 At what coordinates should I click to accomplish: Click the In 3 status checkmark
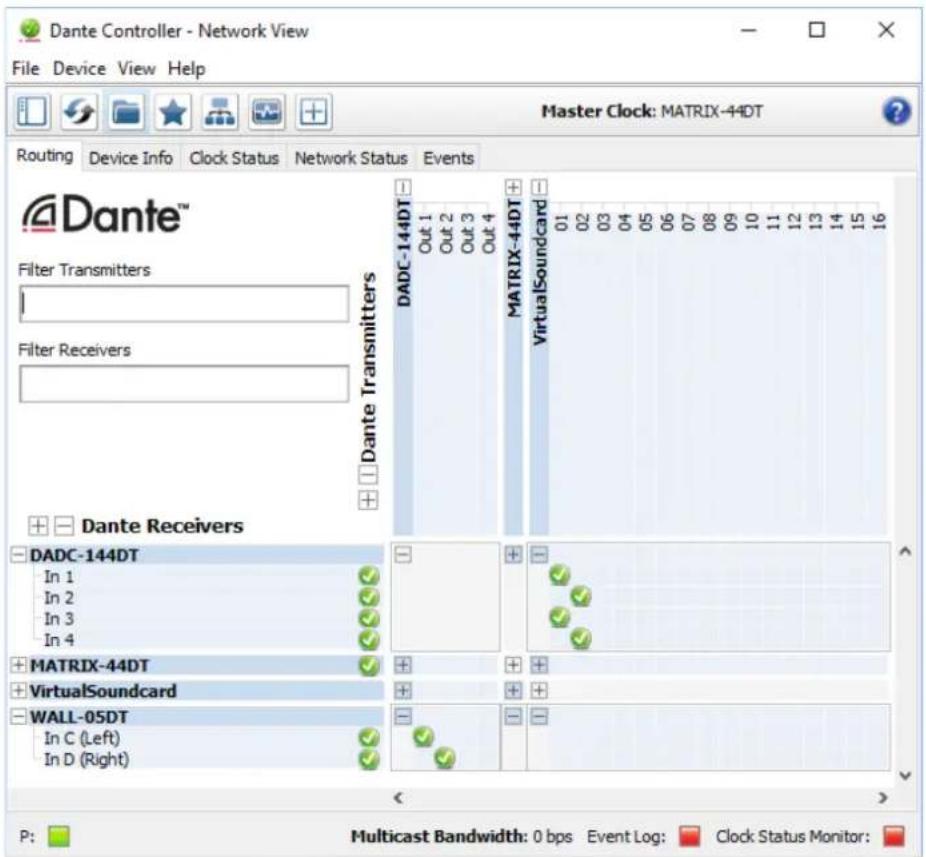[x=369, y=618]
